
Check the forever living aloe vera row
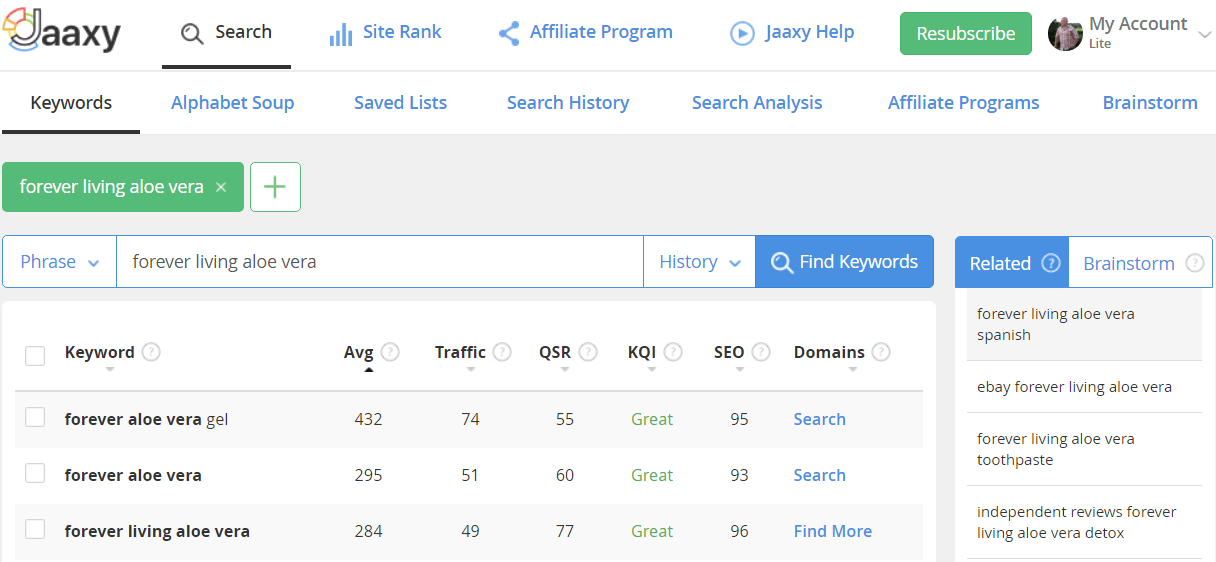(x=35, y=530)
